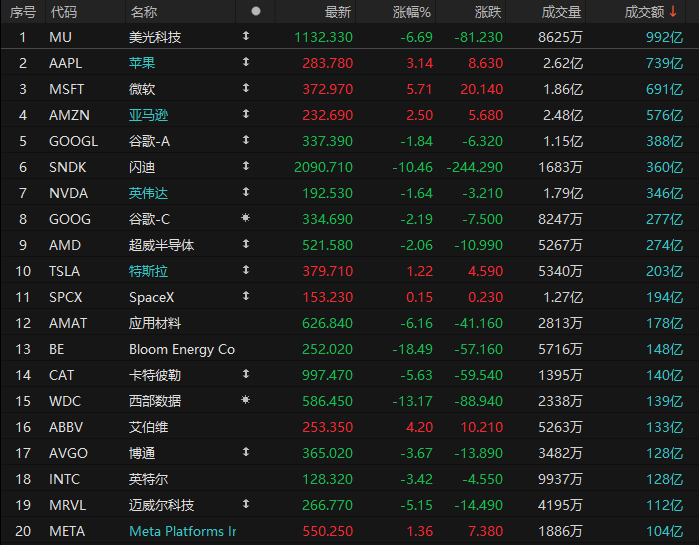This screenshot has height=545, width=699.
Task: Click the 闪迪 stock name
Action: click(142, 168)
